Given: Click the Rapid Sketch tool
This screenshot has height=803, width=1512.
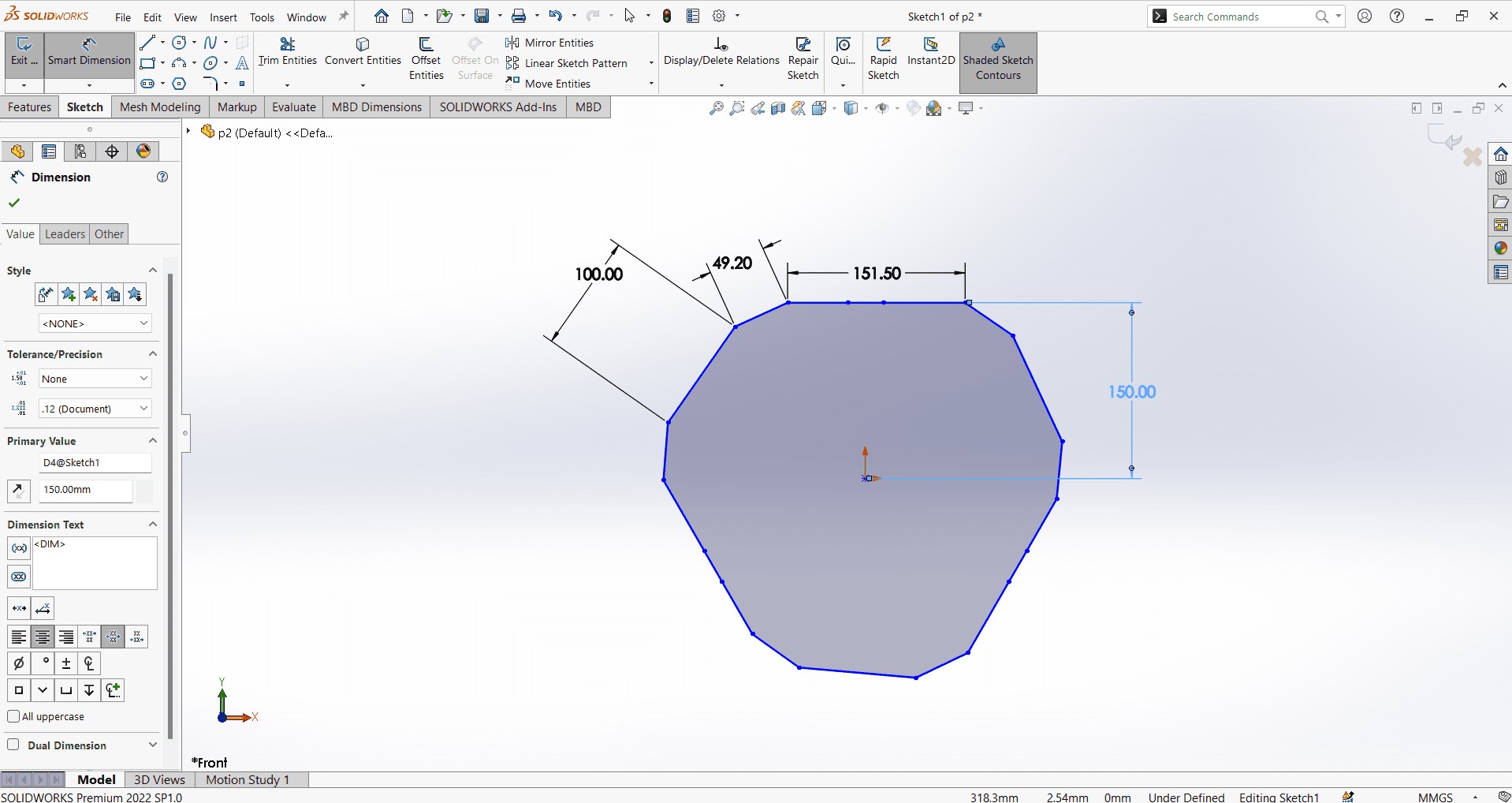Looking at the screenshot, I should [x=883, y=58].
